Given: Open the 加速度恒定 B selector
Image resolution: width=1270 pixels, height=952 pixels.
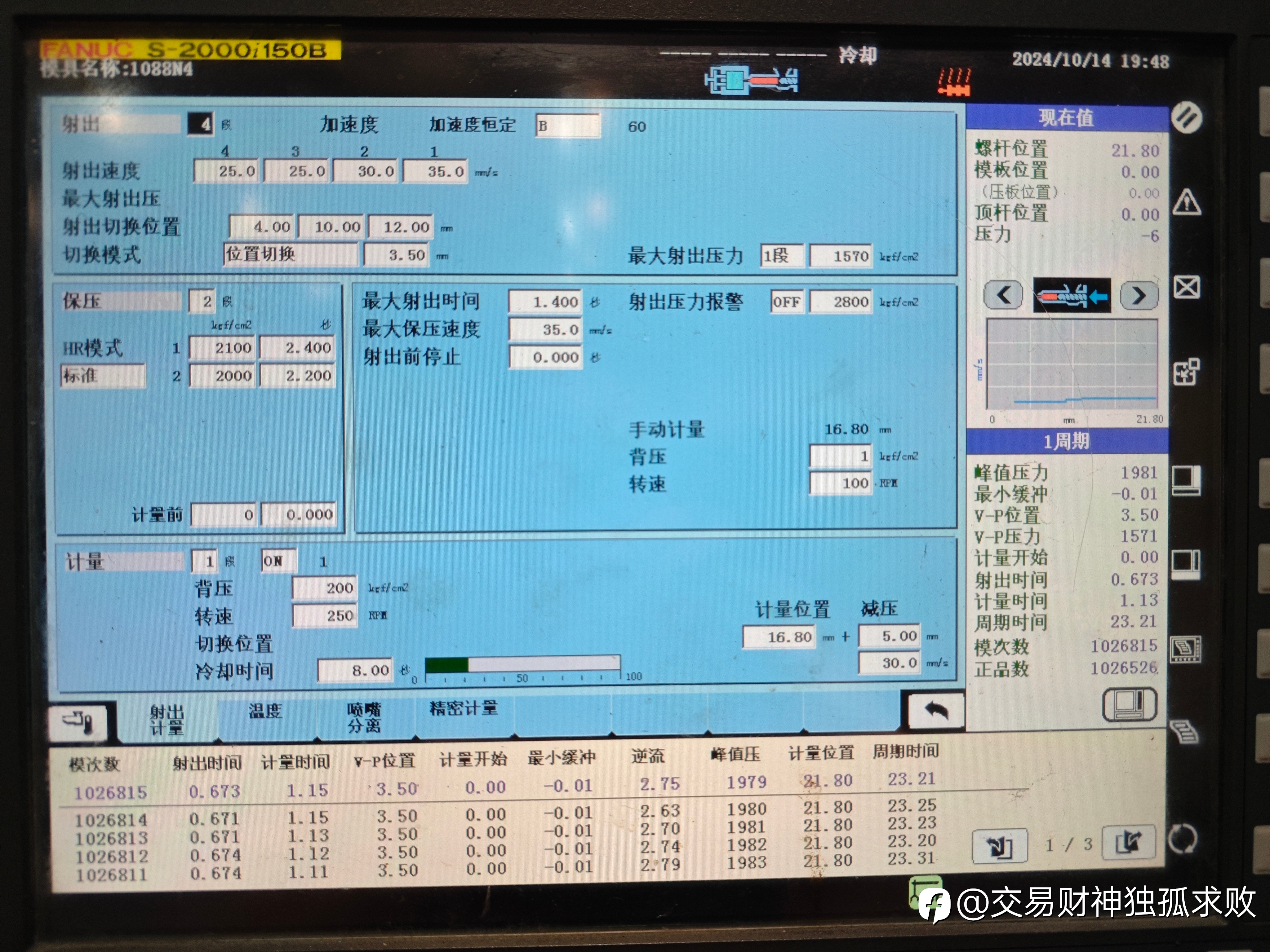Looking at the screenshot, I should (567, 126).
